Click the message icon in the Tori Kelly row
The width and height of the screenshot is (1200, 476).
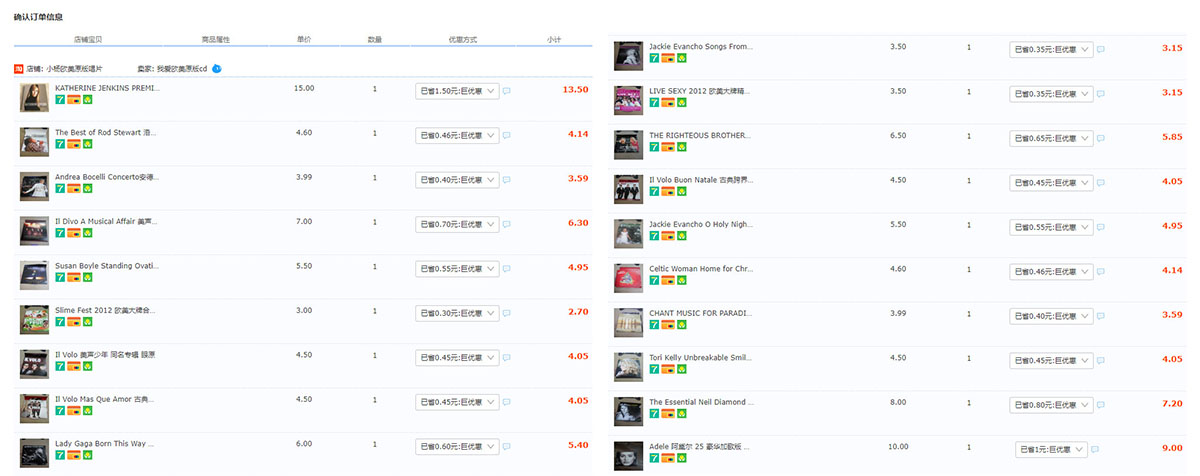point(1101,361)
